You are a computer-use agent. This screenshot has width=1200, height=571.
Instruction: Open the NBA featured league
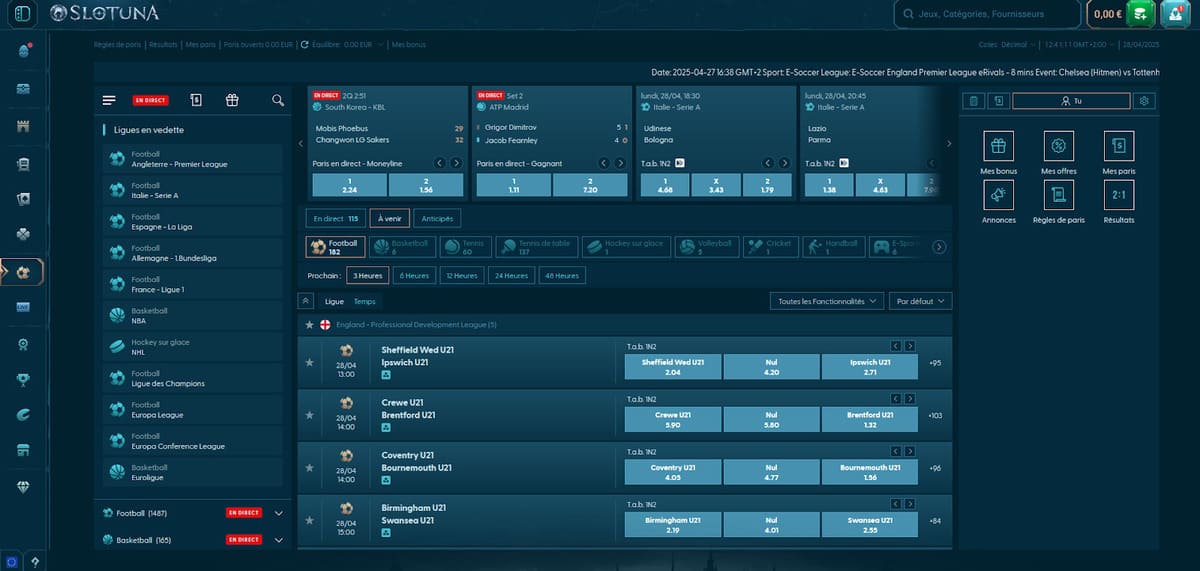193,316
